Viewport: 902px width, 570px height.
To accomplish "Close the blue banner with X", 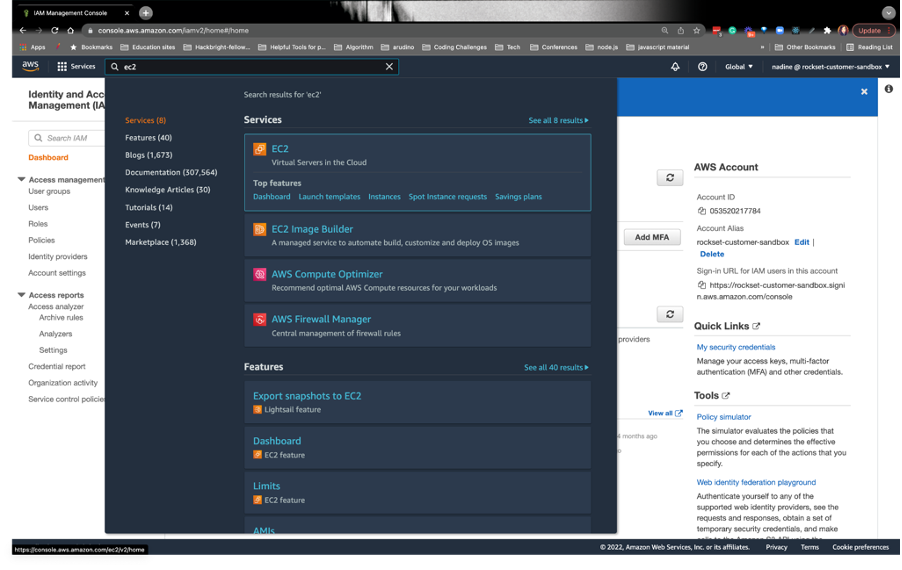I will tap(864, 91).
